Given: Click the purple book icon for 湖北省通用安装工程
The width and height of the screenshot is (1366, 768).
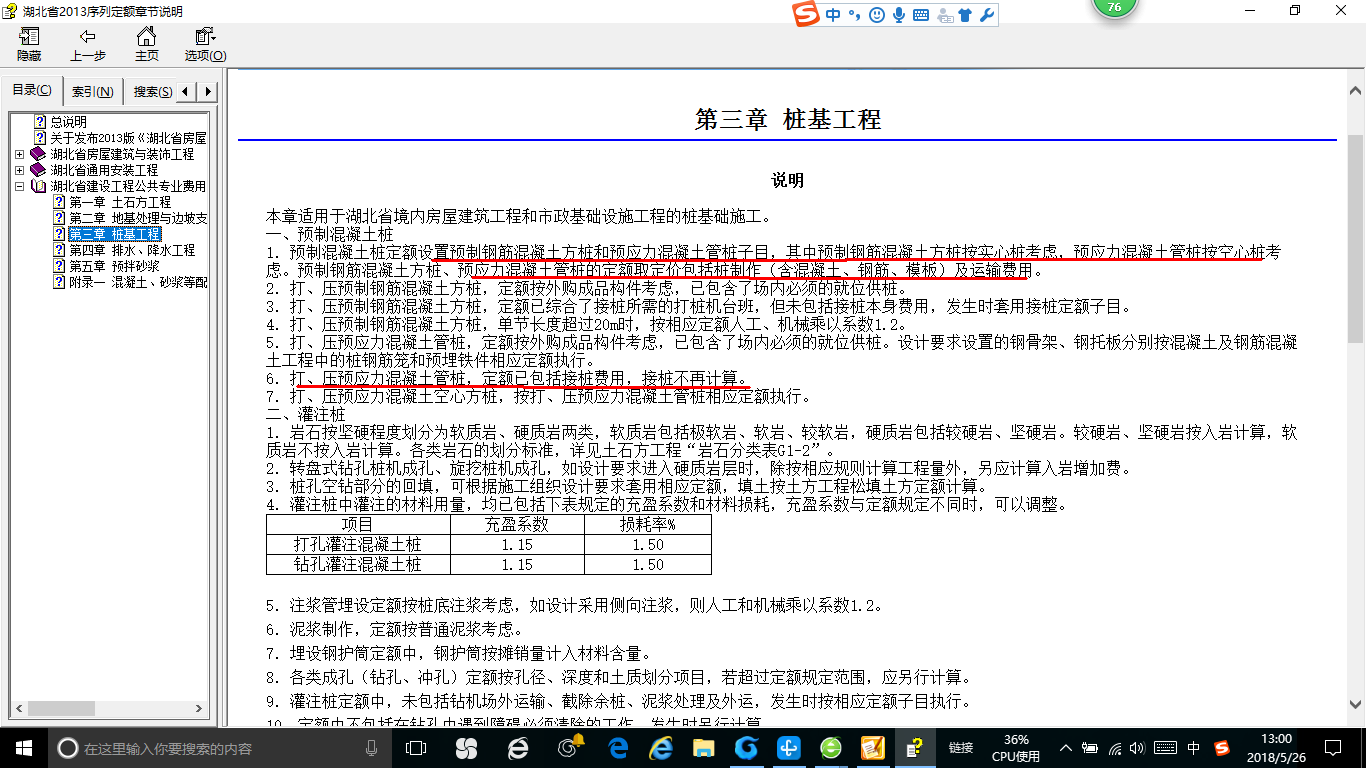Looking at the screenshot, I should click(38, 170).
